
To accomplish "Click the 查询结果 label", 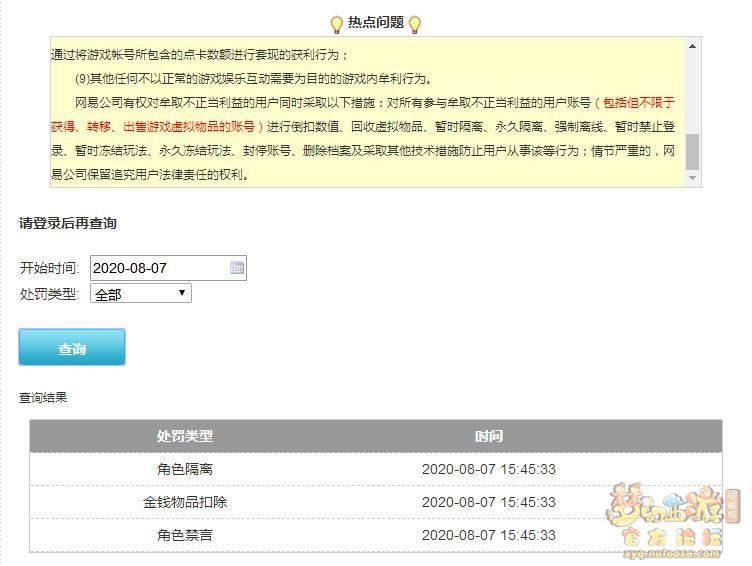I will click(x=43, y=397).
